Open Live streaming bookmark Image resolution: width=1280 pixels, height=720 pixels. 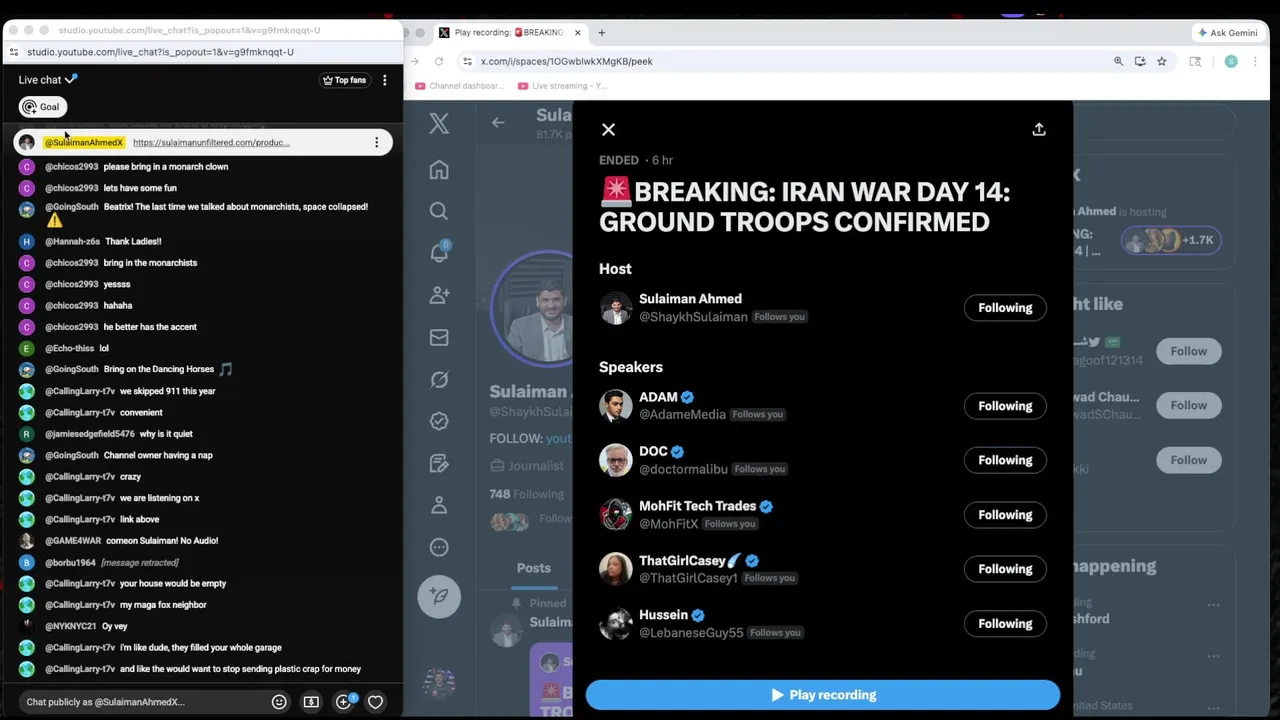(x=563, y=86)
